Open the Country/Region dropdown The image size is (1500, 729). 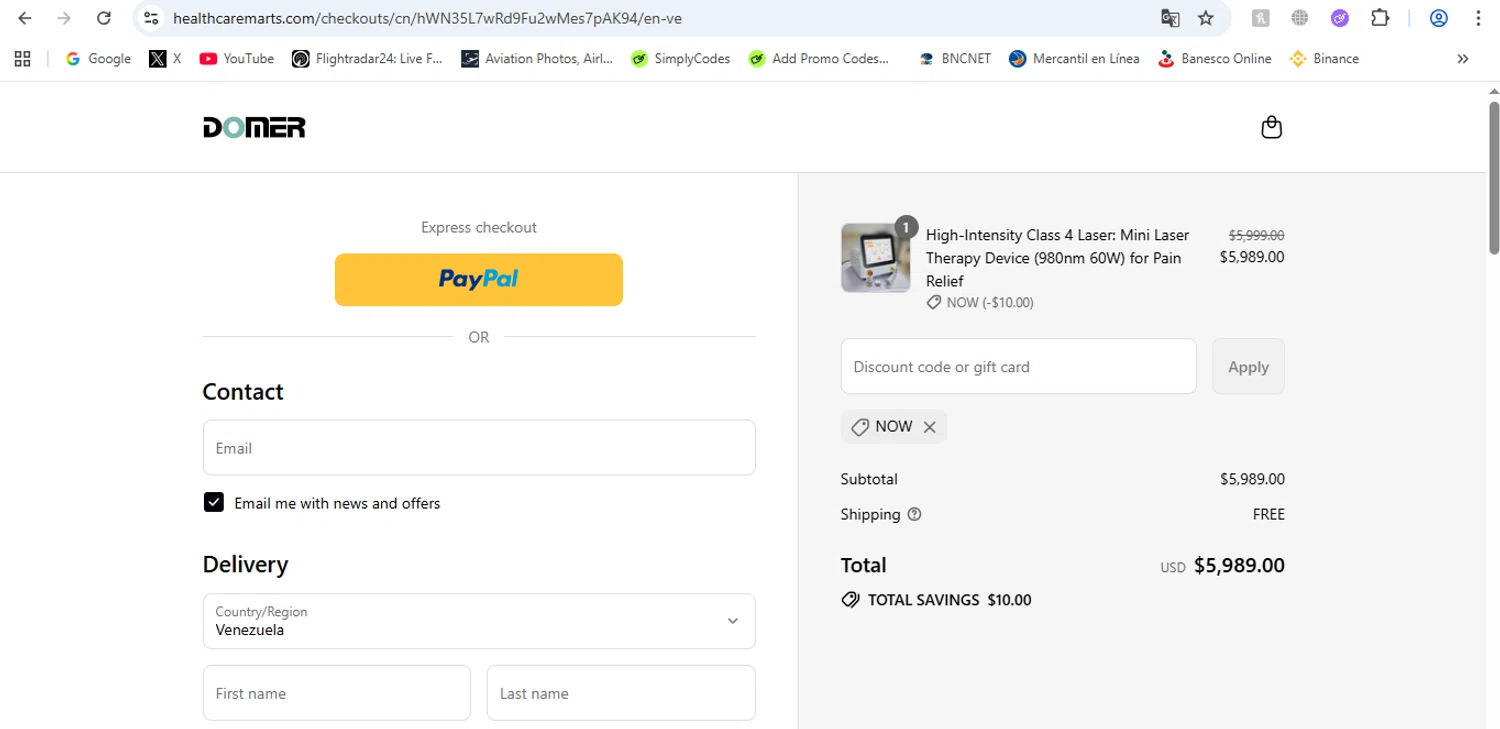pyautogui.click(x=479, y=621)
